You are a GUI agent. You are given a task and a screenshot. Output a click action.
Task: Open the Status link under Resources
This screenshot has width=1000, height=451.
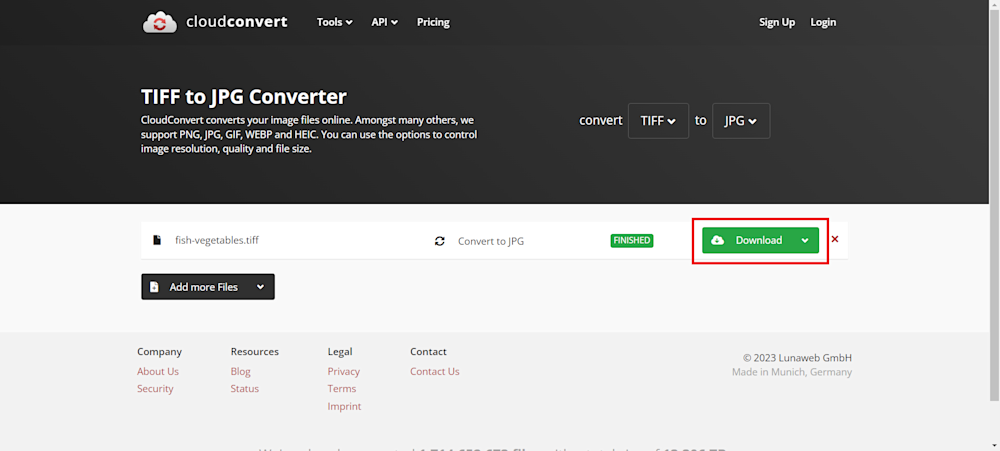click(x=245, y=388)
